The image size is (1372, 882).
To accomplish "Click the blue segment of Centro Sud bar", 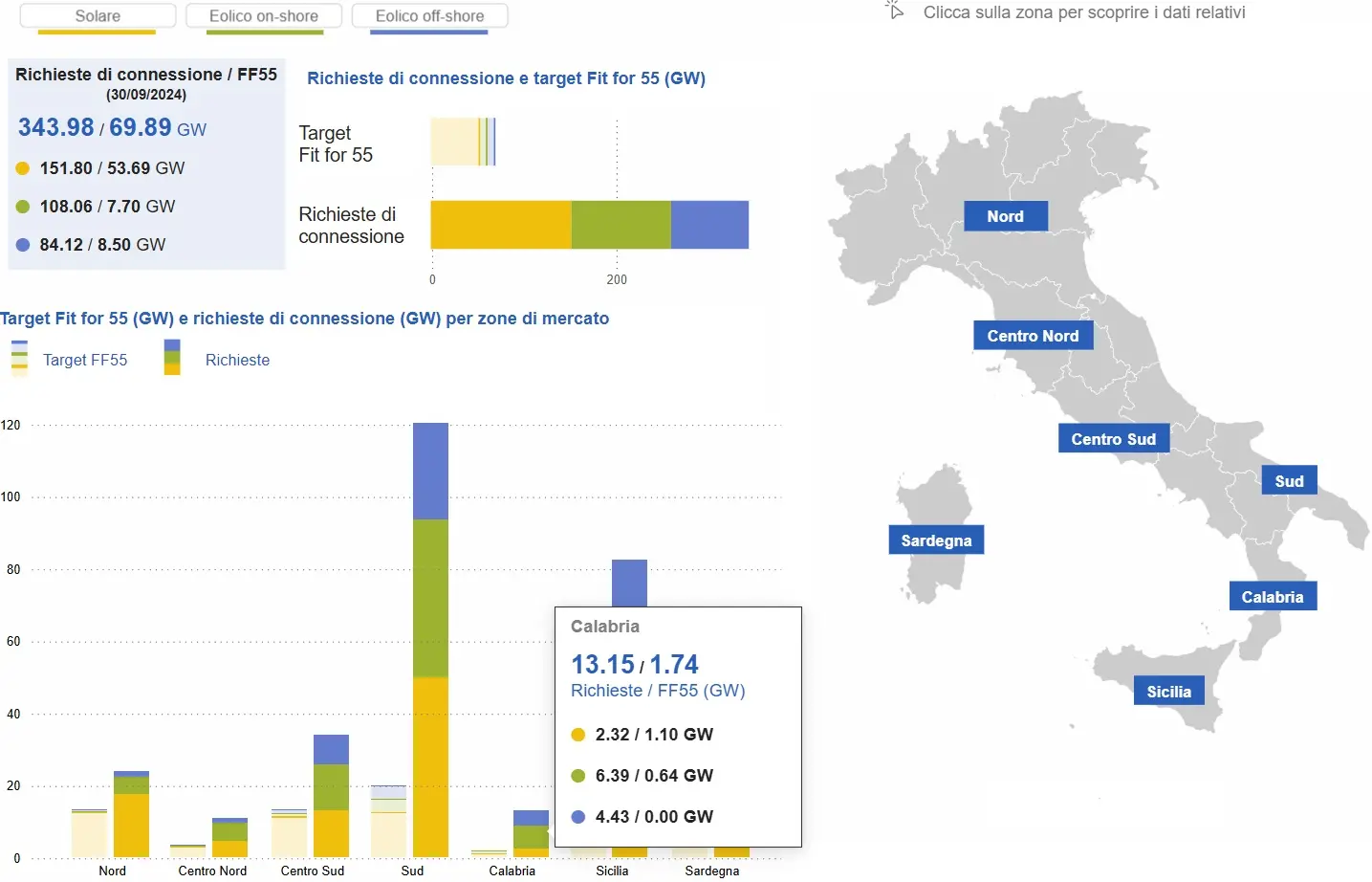I will 331,749.
